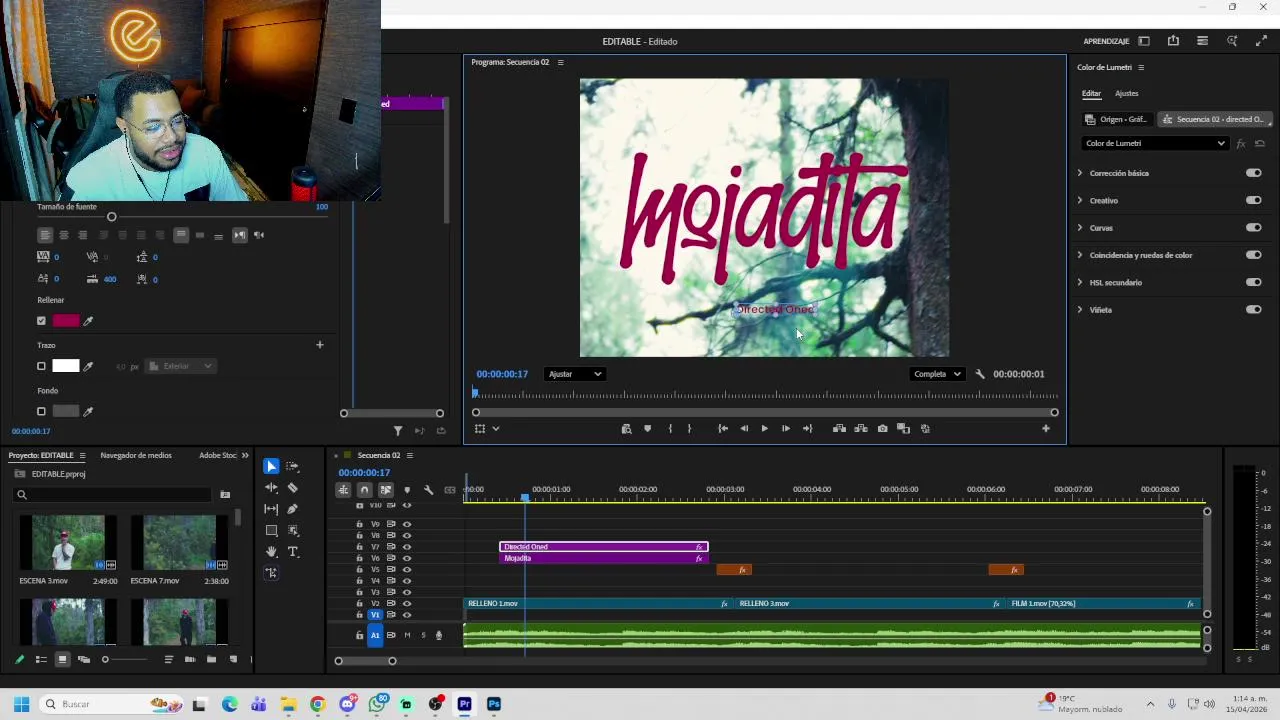Switch to the Editar tab
The image size is (1280, 720).
click(1091, 94)
